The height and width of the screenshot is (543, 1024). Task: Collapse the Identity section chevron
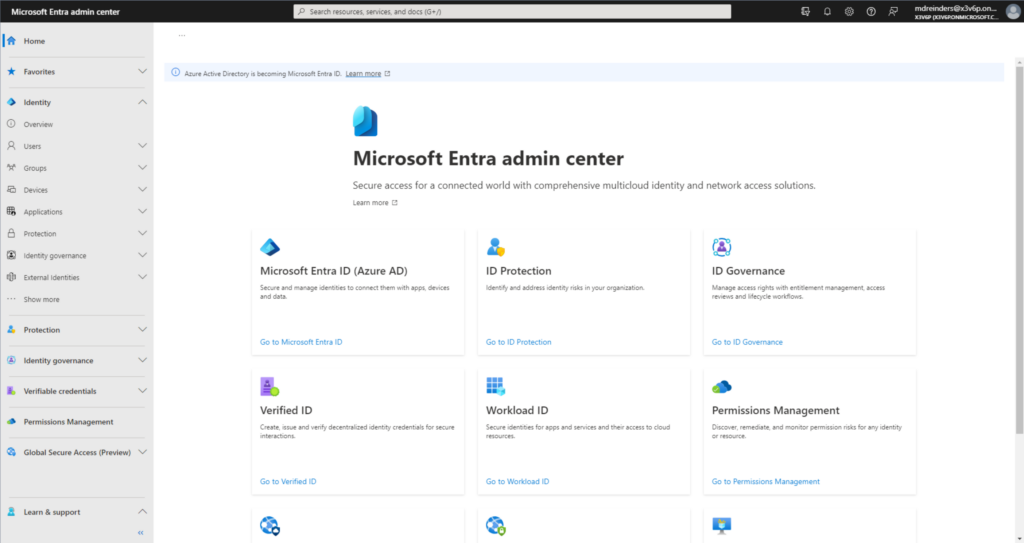coord(142,102)
